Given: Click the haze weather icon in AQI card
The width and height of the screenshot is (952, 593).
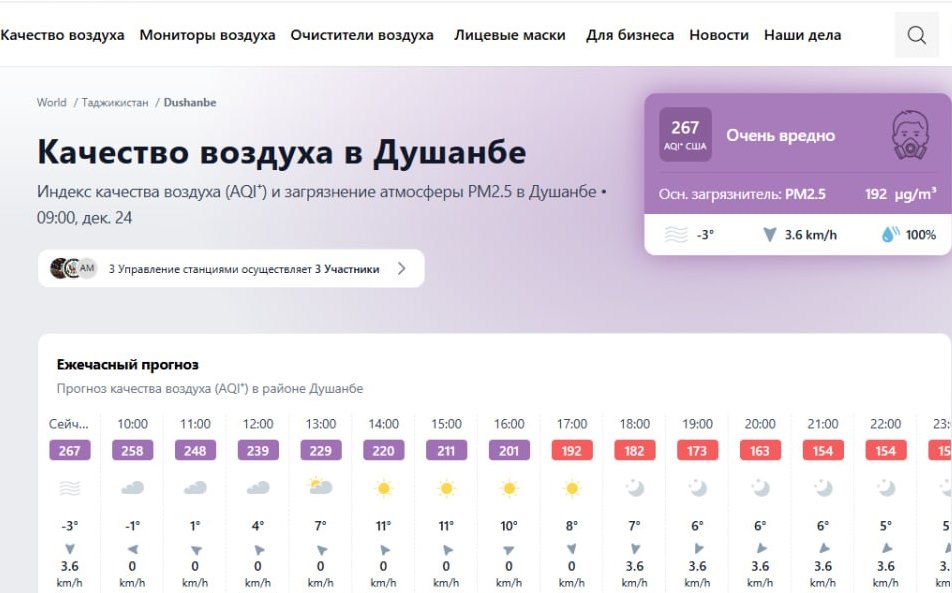Looking at the screenshot, I should [x=677, y=235].
